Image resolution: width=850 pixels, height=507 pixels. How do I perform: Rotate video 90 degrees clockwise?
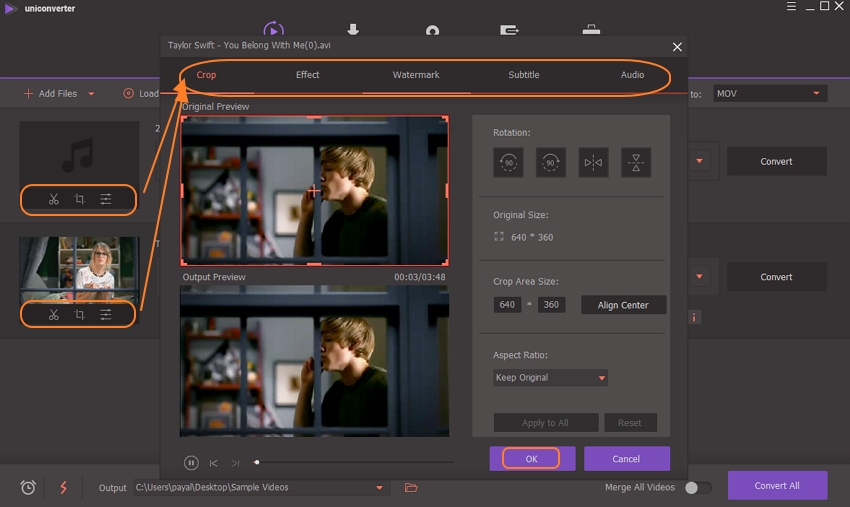pos(550,162)
